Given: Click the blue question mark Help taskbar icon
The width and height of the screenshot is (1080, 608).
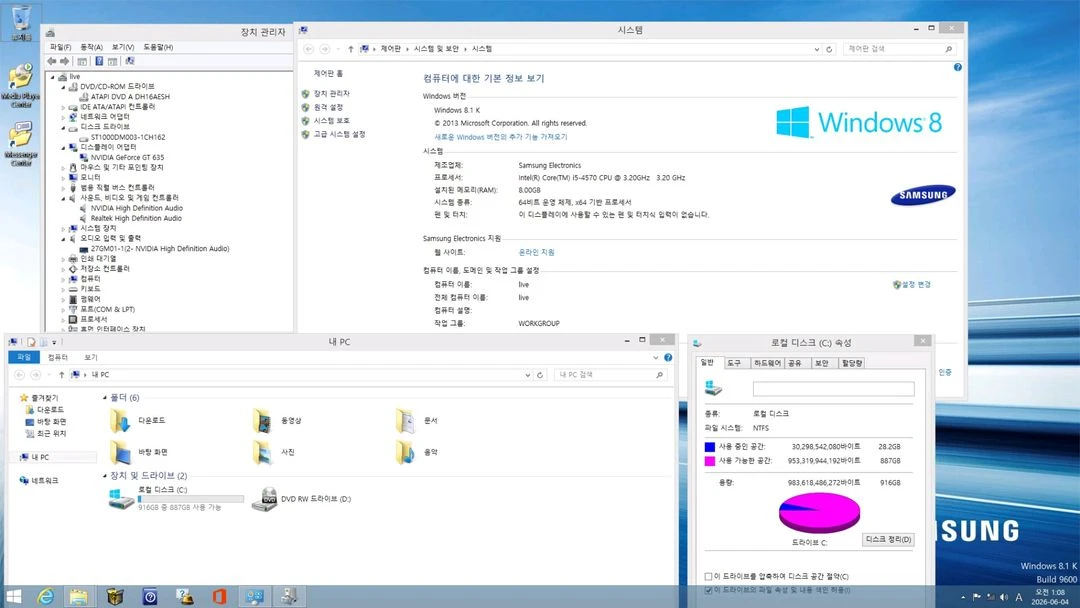Looking at the screenshot, I should pyautogui.click(x=149, y=596).
